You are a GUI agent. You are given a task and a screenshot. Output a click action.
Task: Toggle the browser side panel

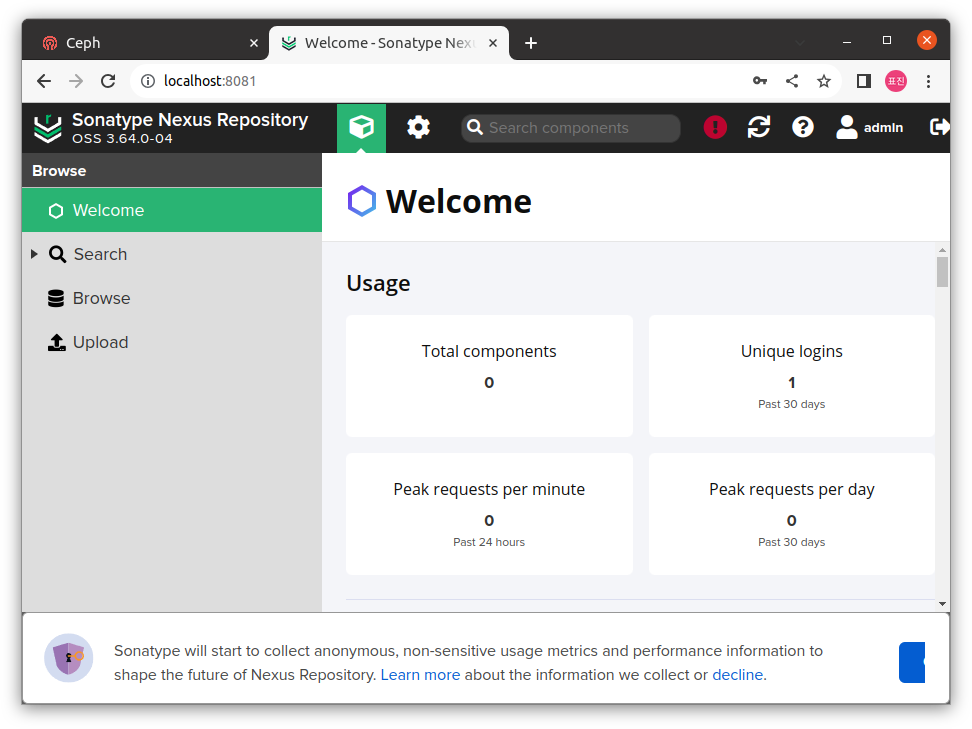(864, 81)
